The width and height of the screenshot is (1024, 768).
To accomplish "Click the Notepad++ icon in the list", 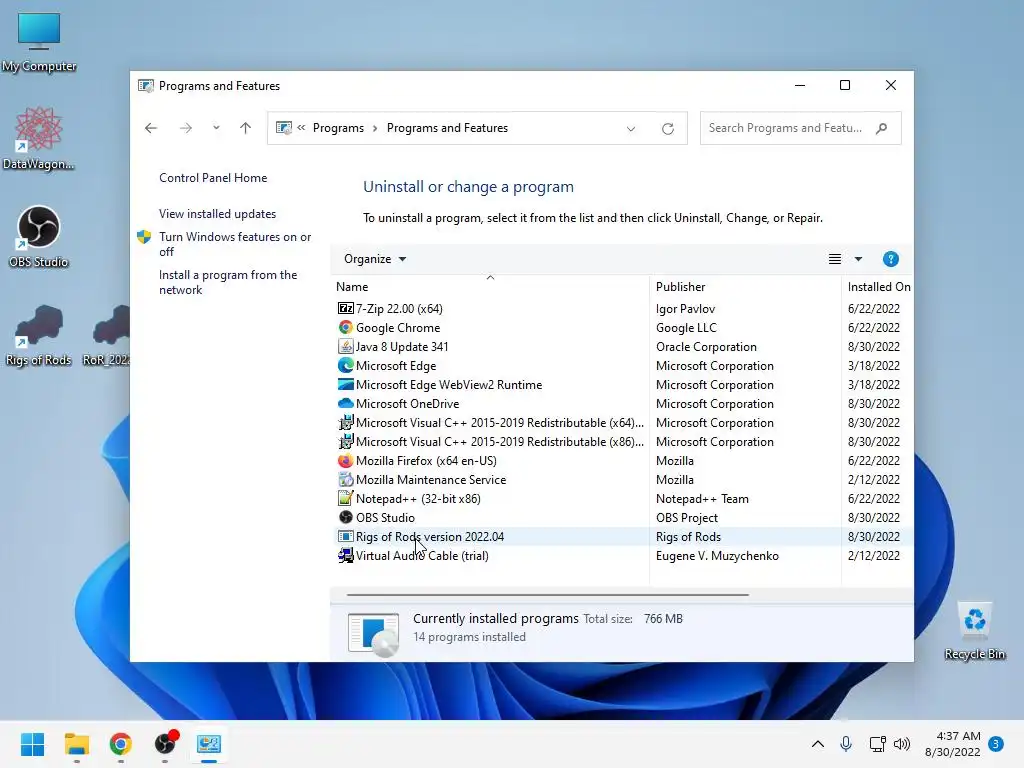I will [345, 498].
